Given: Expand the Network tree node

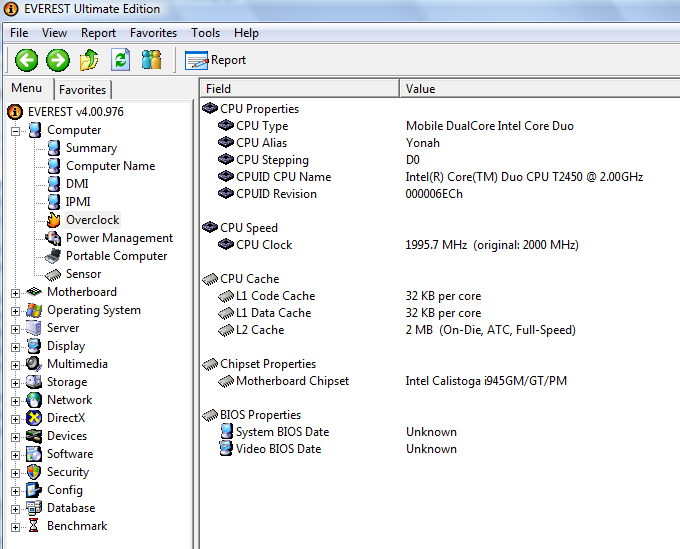Looking at the screenshot, I should pos(15,401).
